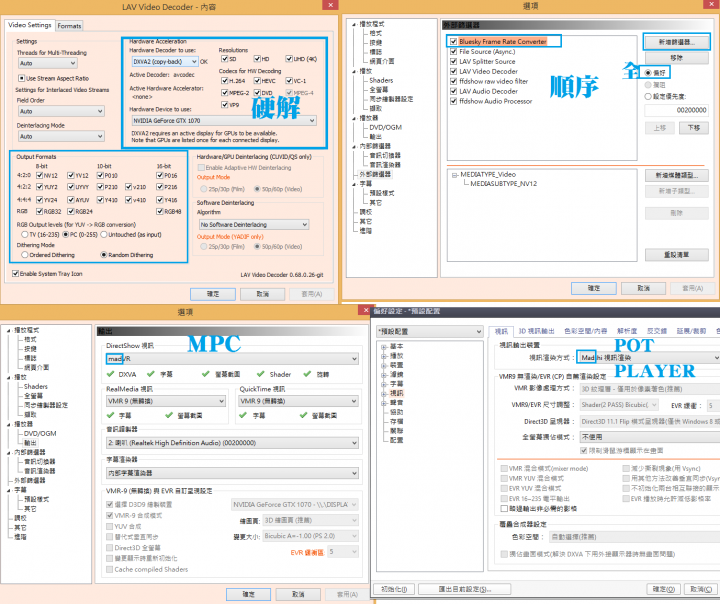Select Shaders in the MPC output options tree
The image size is (720, 604).
click(36, 386)
